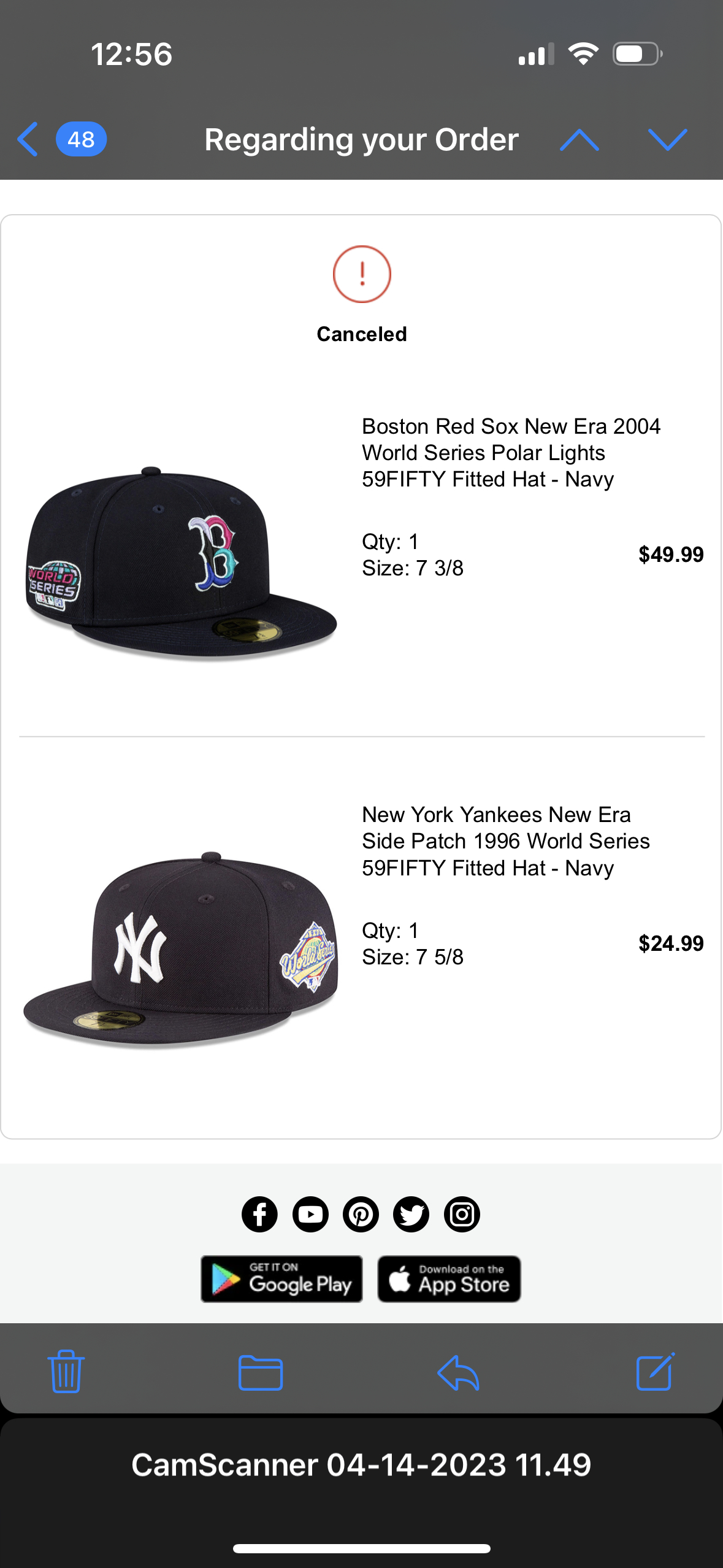The width and height of the screenshot is (723, 1568).
Task: Go to next message with down chevron
Action: [667, 140]
